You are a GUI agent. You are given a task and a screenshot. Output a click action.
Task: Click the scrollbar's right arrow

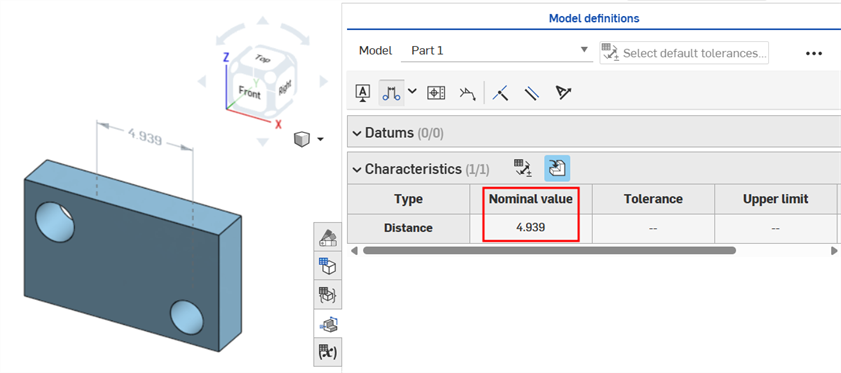[x=834, y=251]
